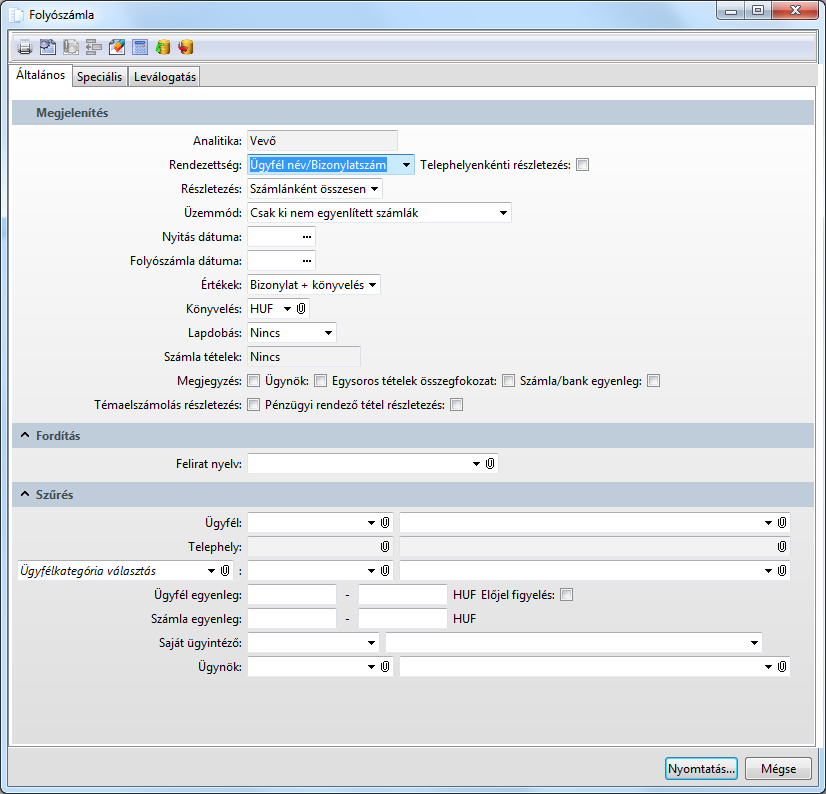Collapse the Szűrés section
This screenshot has height=794, width=826.
tap(23, 495)
